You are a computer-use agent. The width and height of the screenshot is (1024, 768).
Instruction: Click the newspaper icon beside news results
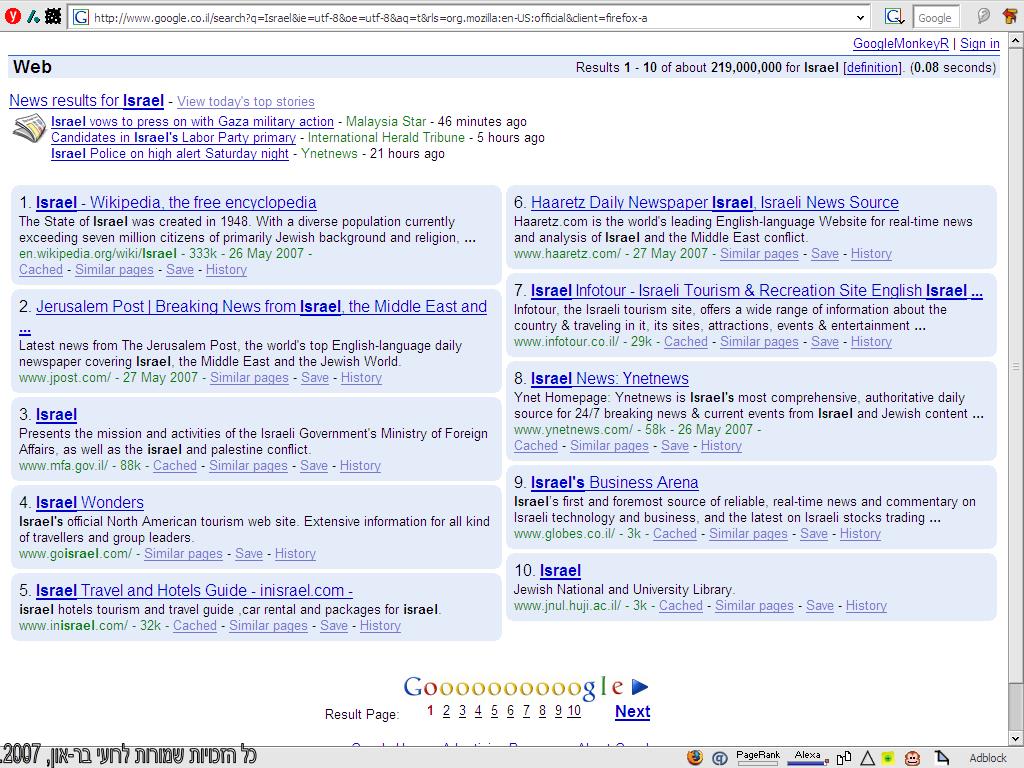click(x=29, y=128)
